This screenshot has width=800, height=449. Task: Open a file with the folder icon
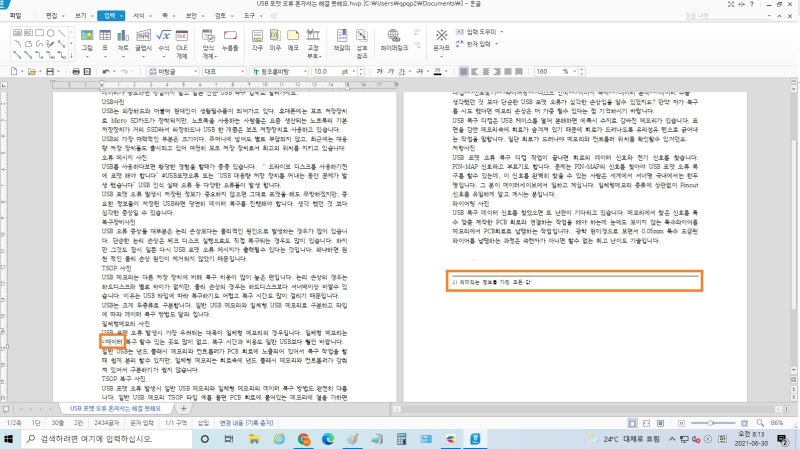32,71
